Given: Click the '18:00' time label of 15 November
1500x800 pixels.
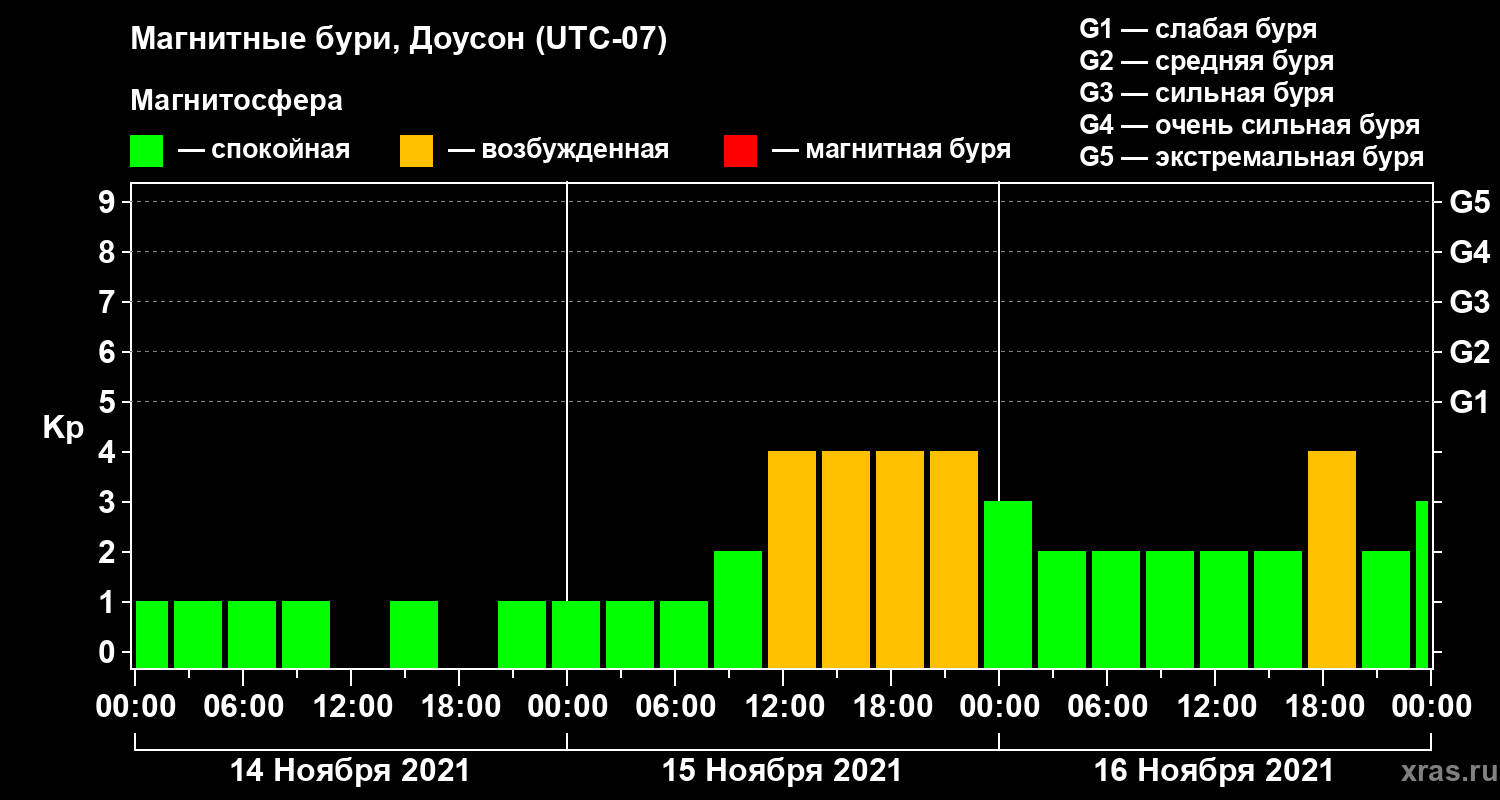Looking at the screenshot, I should [x=891, y=707].
